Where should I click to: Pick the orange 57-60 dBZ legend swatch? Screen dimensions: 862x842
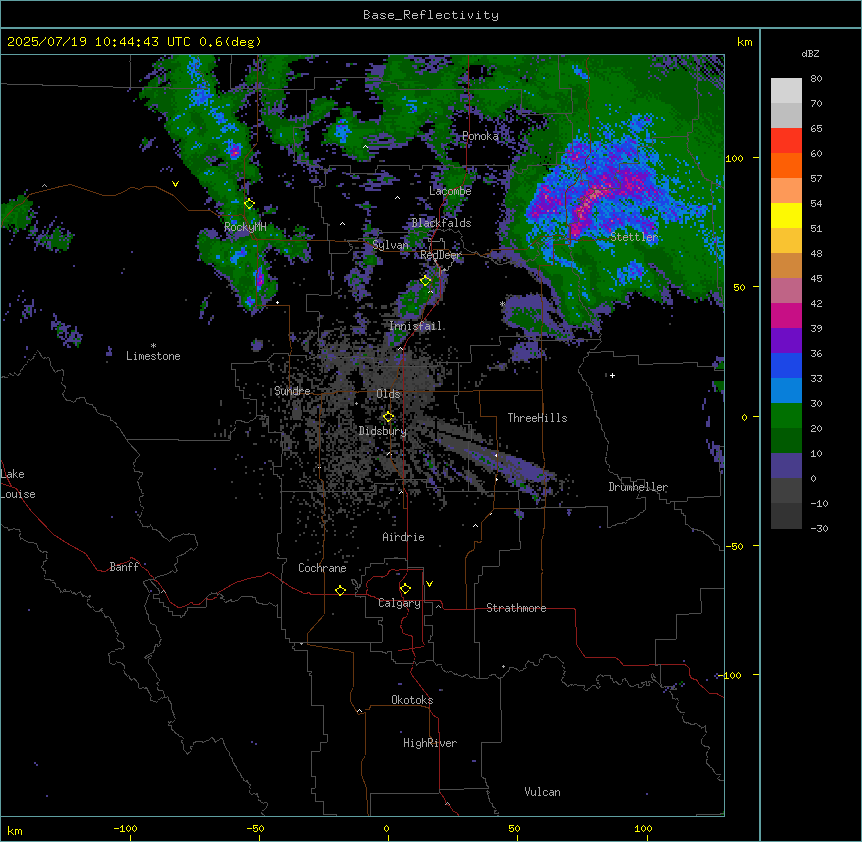[x=786, y=166]
